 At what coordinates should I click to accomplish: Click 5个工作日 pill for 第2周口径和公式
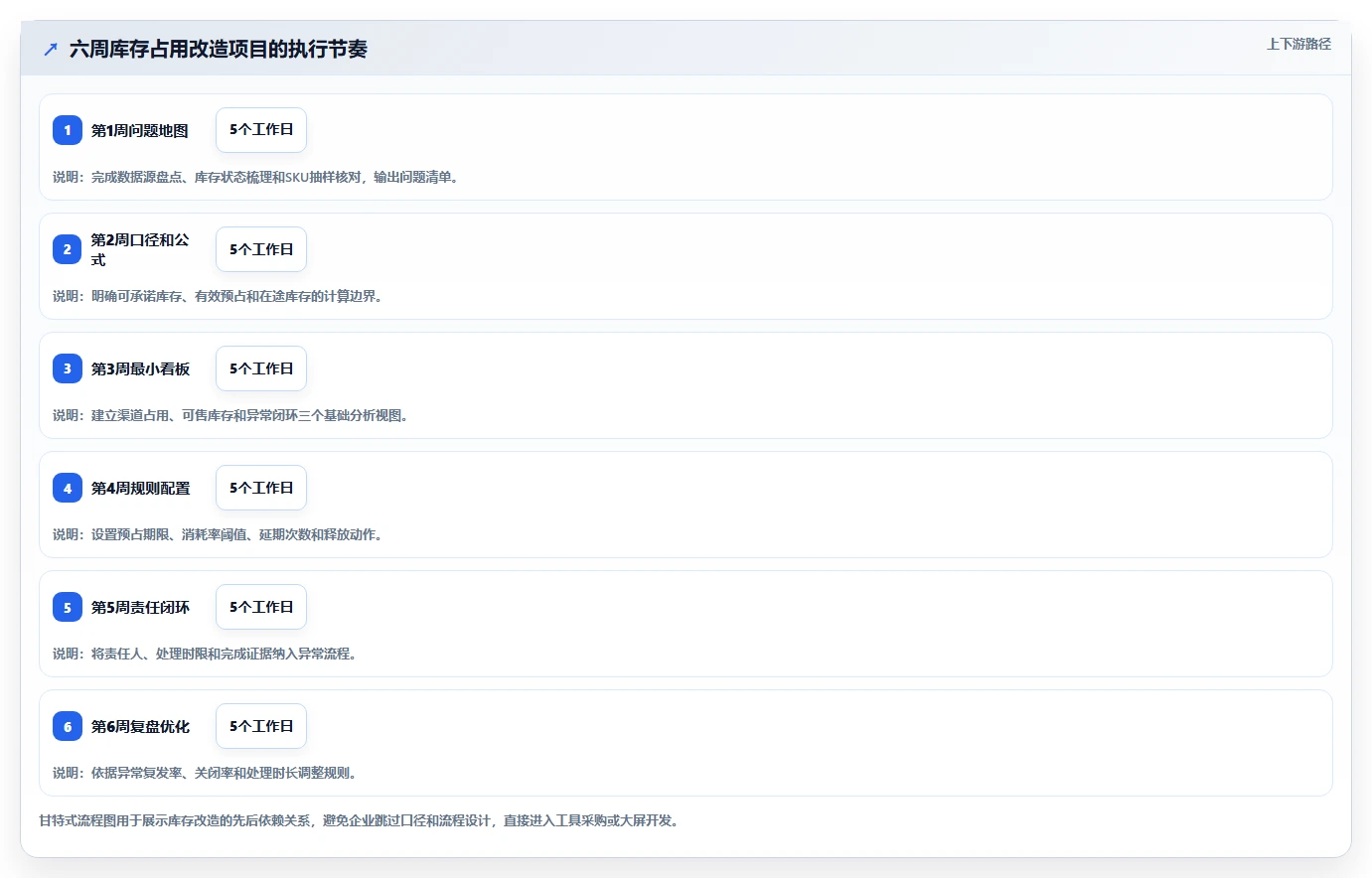[261, 249]
